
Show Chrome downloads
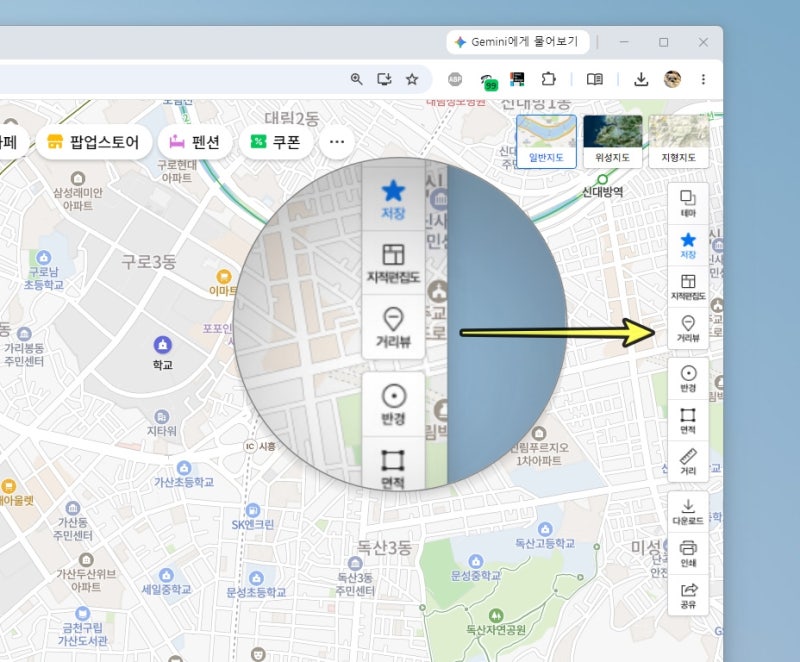coord(641,79)
